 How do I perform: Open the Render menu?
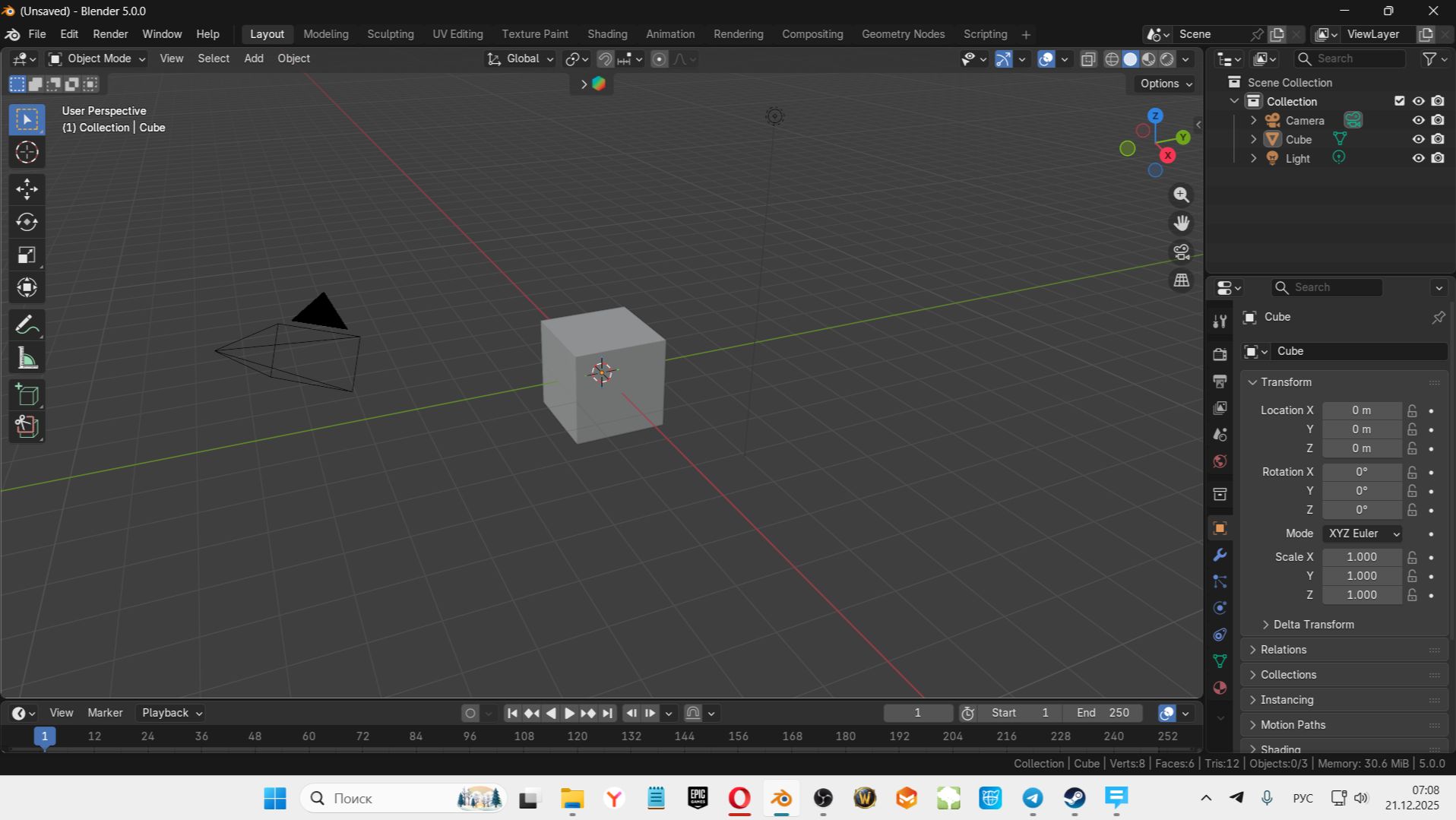click(110, 34)
